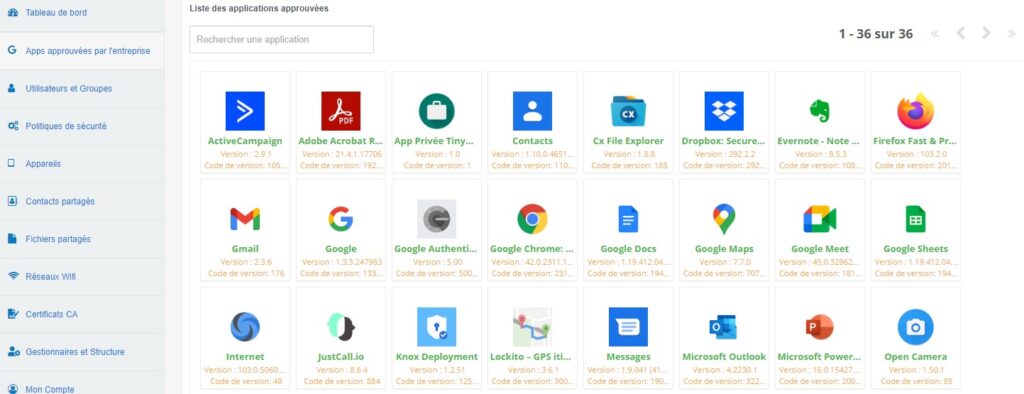This screenshot has width=1024, height=394.
Task: Click the Dropbox app icon
Action: pos(724,111)
